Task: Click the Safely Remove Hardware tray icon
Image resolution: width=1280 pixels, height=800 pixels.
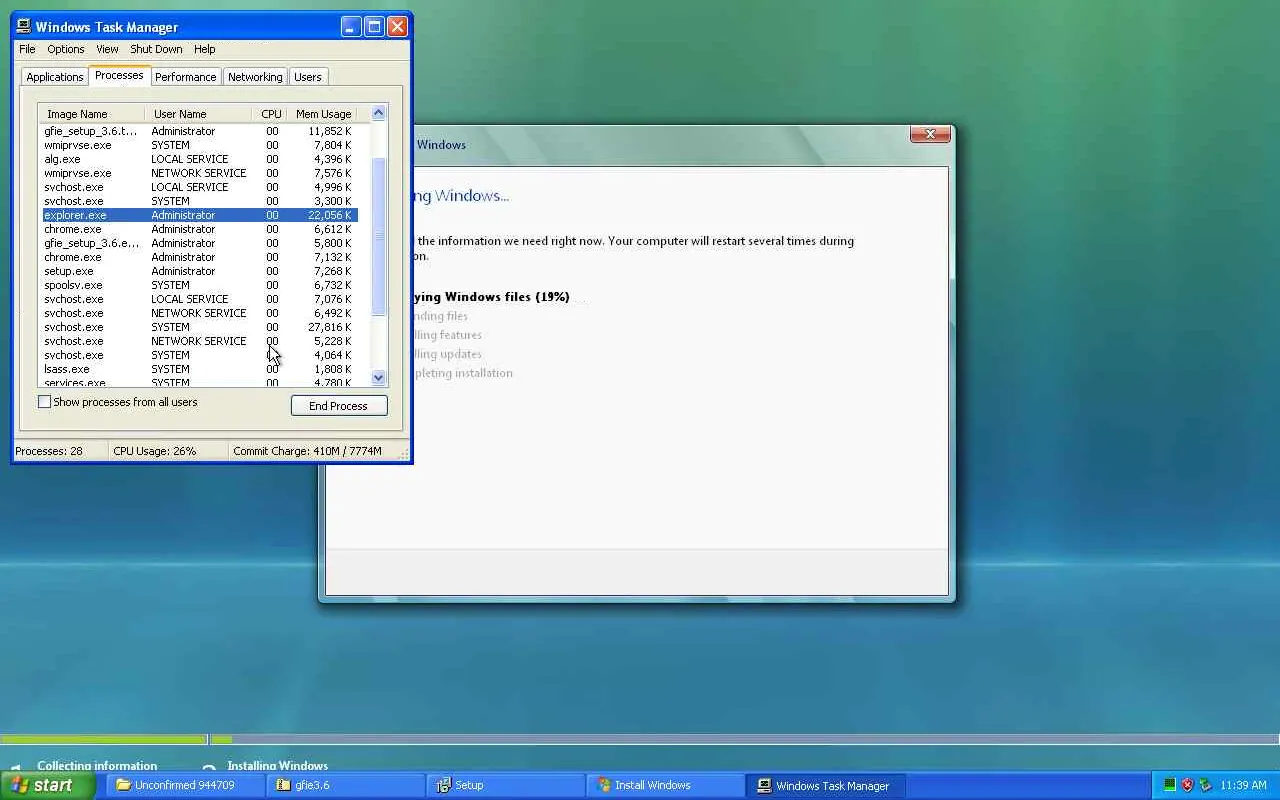Action: [1205, 785]
